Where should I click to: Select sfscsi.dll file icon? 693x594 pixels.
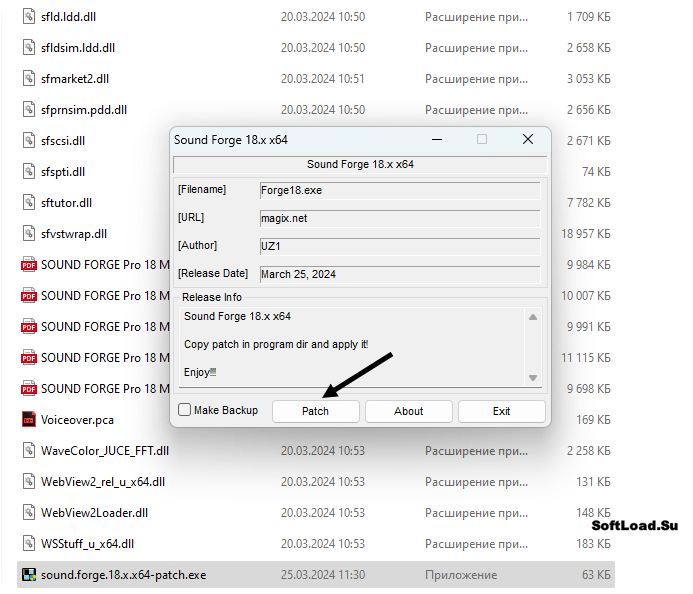29,141
